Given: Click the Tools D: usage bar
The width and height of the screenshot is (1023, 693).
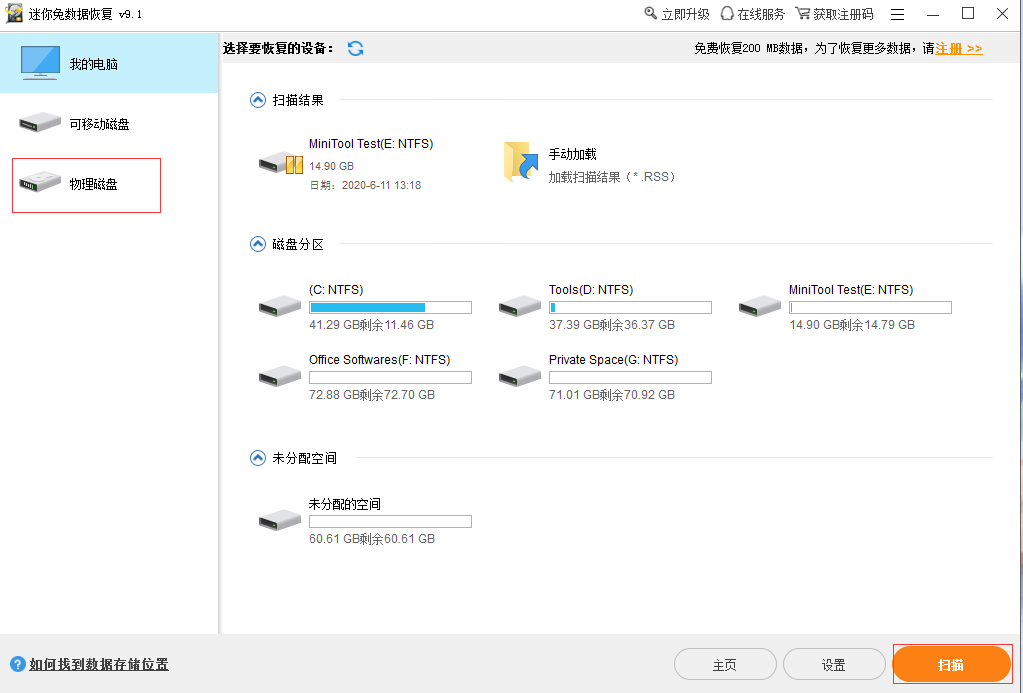Looking at the screenshot, I should pos(630,307).
